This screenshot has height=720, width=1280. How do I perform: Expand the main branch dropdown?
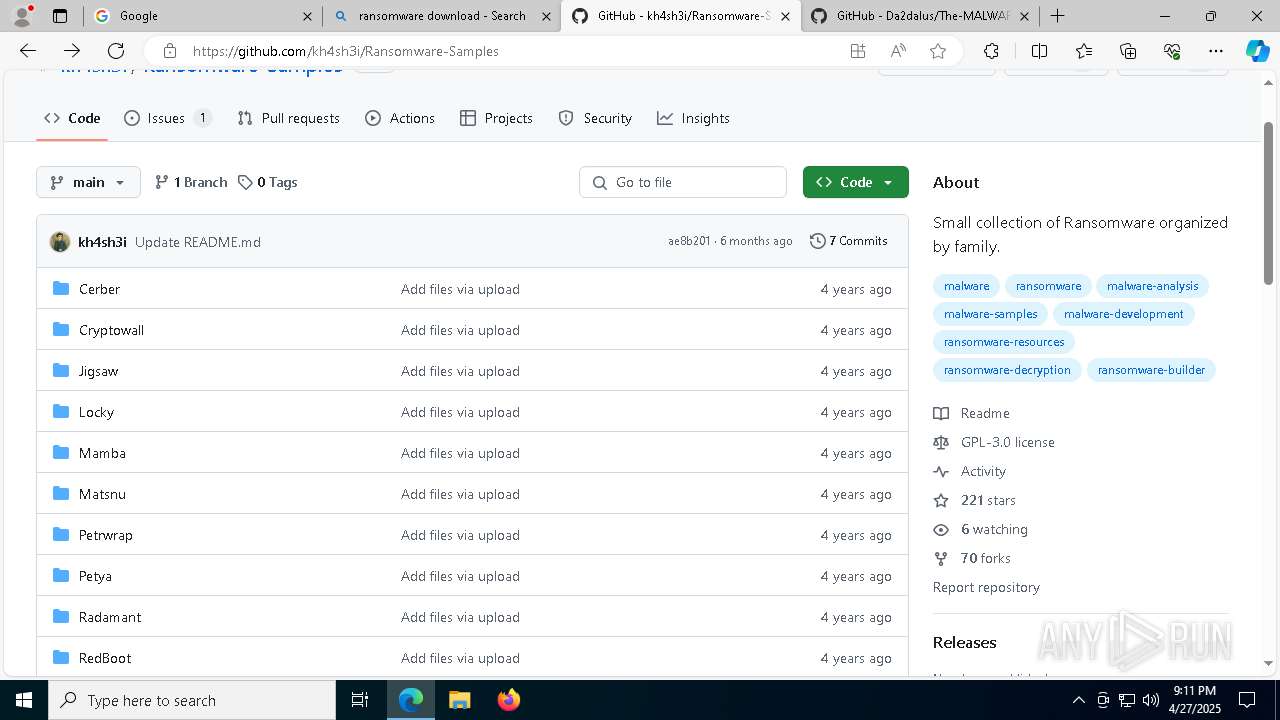[88, 182]
